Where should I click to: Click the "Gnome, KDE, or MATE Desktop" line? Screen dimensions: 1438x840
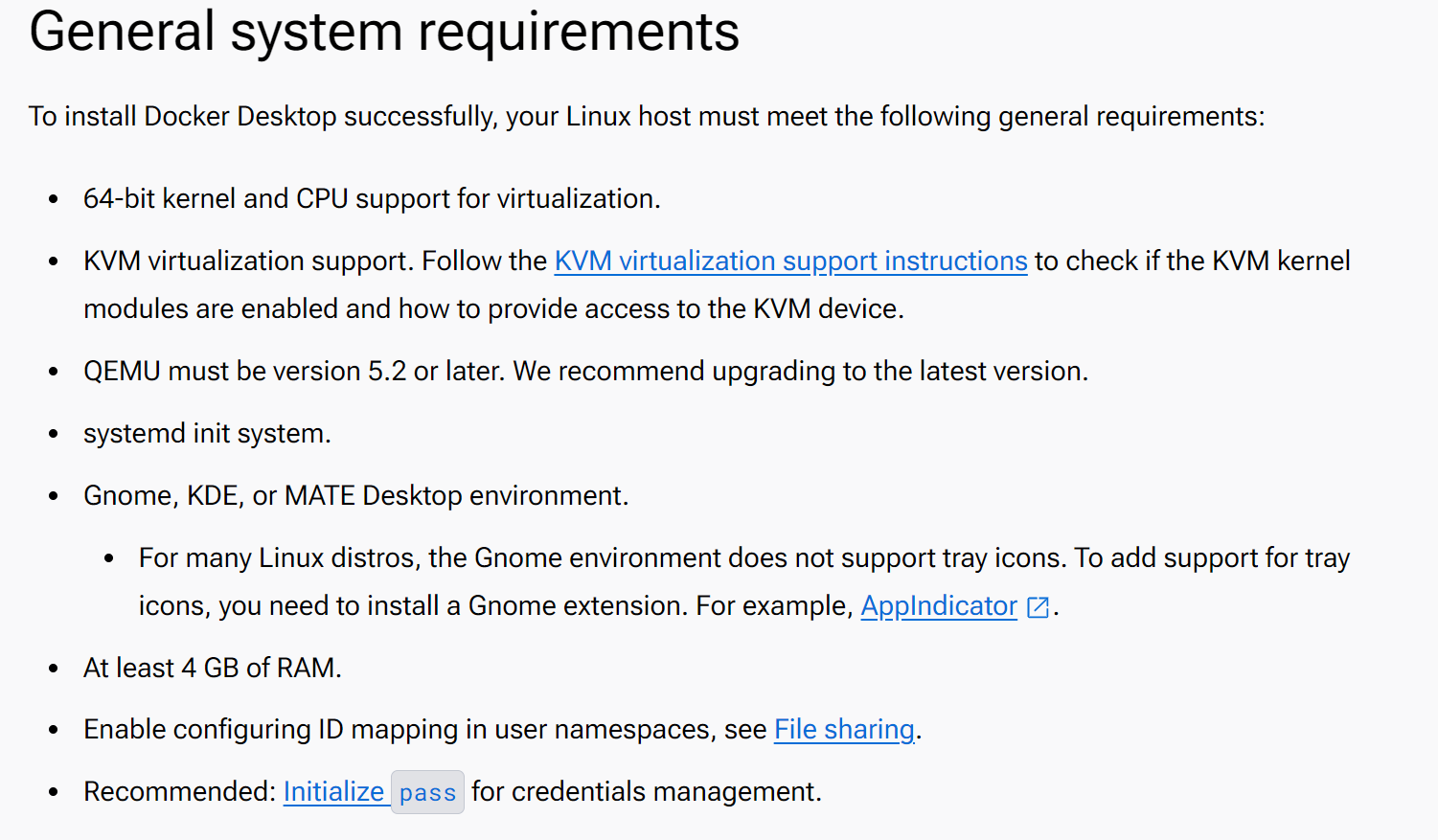click(355, 495)
